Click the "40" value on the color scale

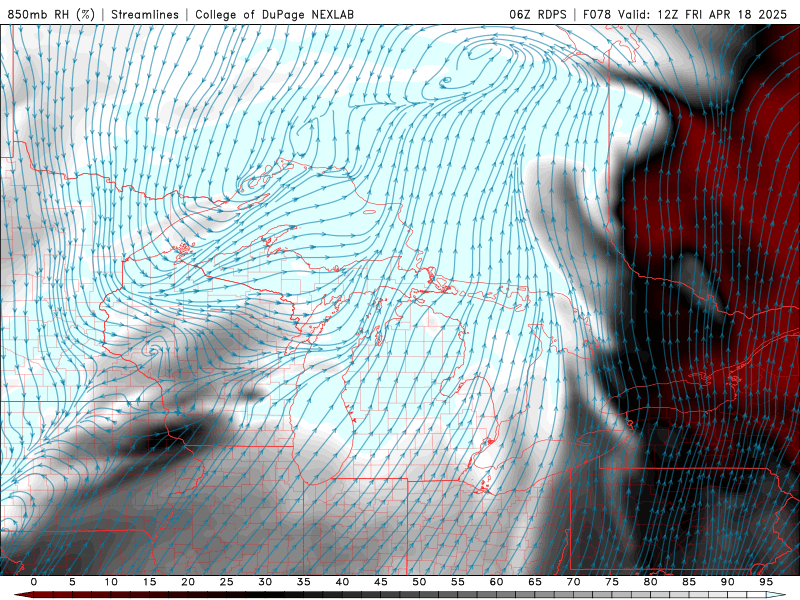342,582
